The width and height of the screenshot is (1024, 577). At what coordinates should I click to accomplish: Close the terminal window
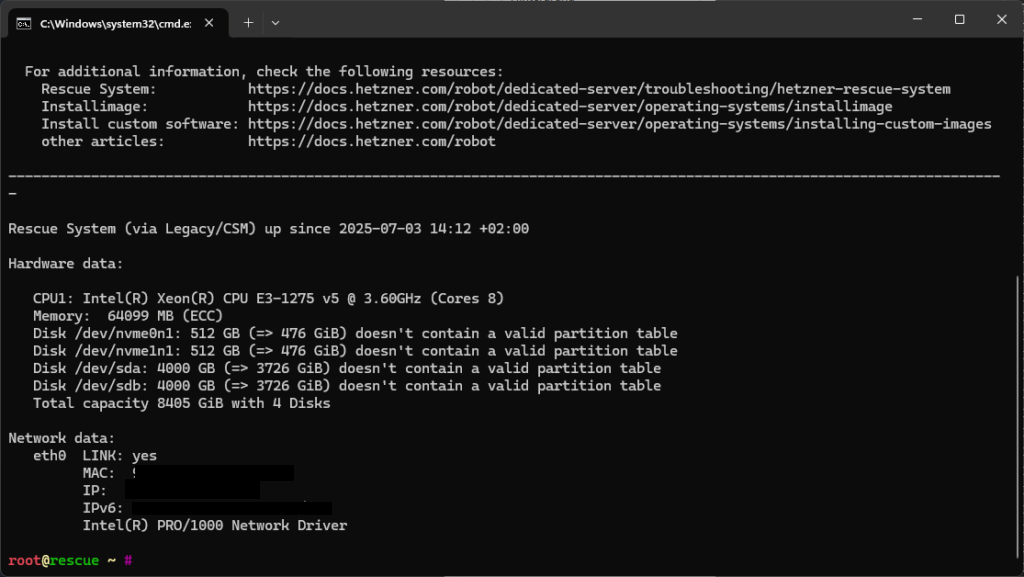[x=1002, y=19]
